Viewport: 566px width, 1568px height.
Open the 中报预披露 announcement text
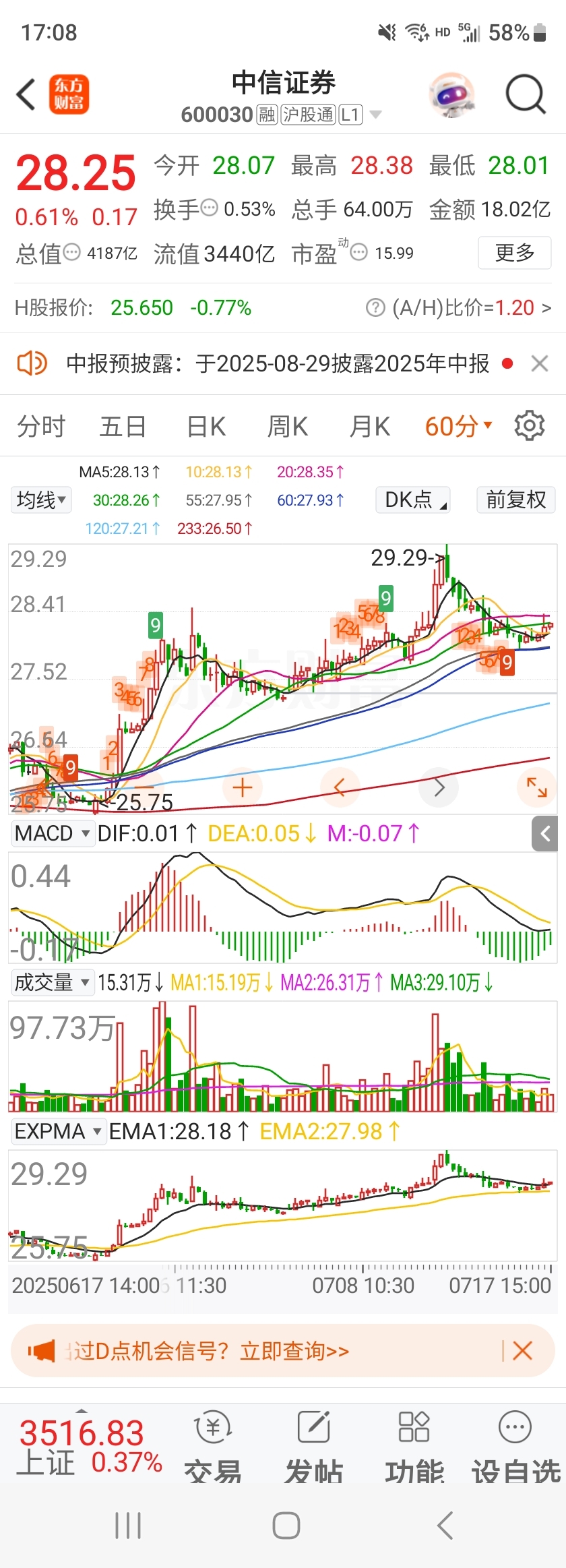278,363
